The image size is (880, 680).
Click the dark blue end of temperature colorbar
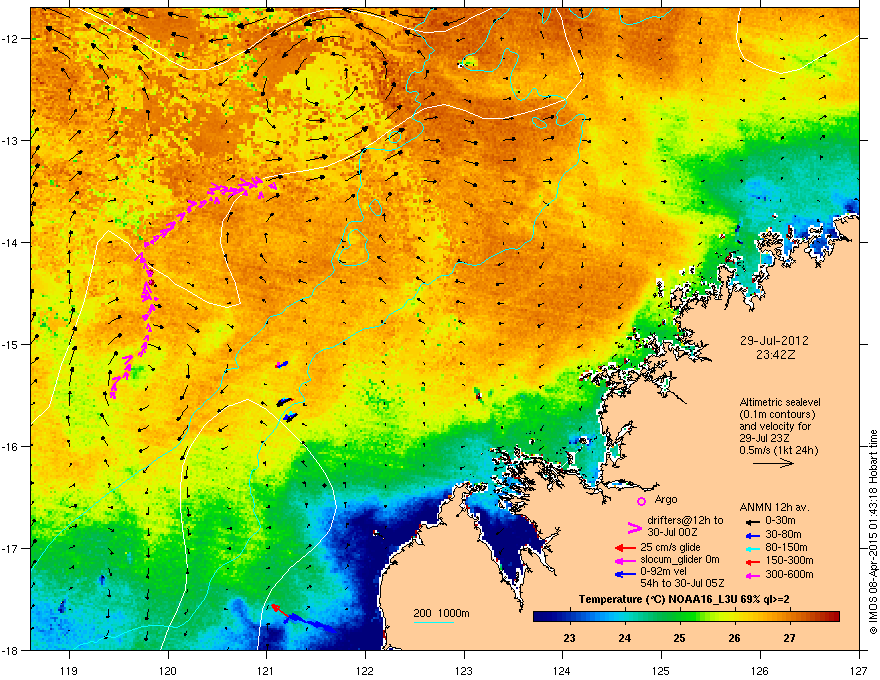pyautogui.click(x=544, y=617)
